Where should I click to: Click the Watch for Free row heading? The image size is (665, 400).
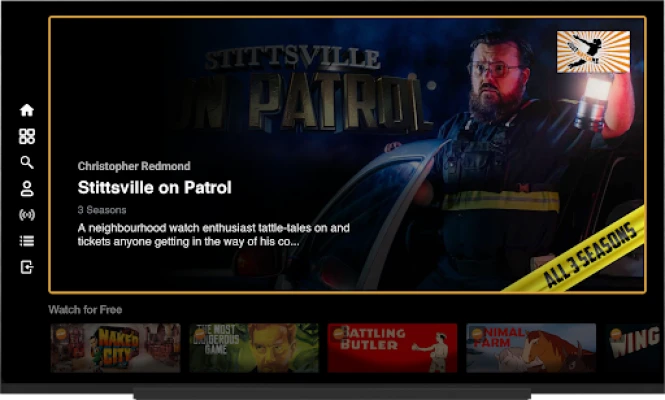pos(85,310)
